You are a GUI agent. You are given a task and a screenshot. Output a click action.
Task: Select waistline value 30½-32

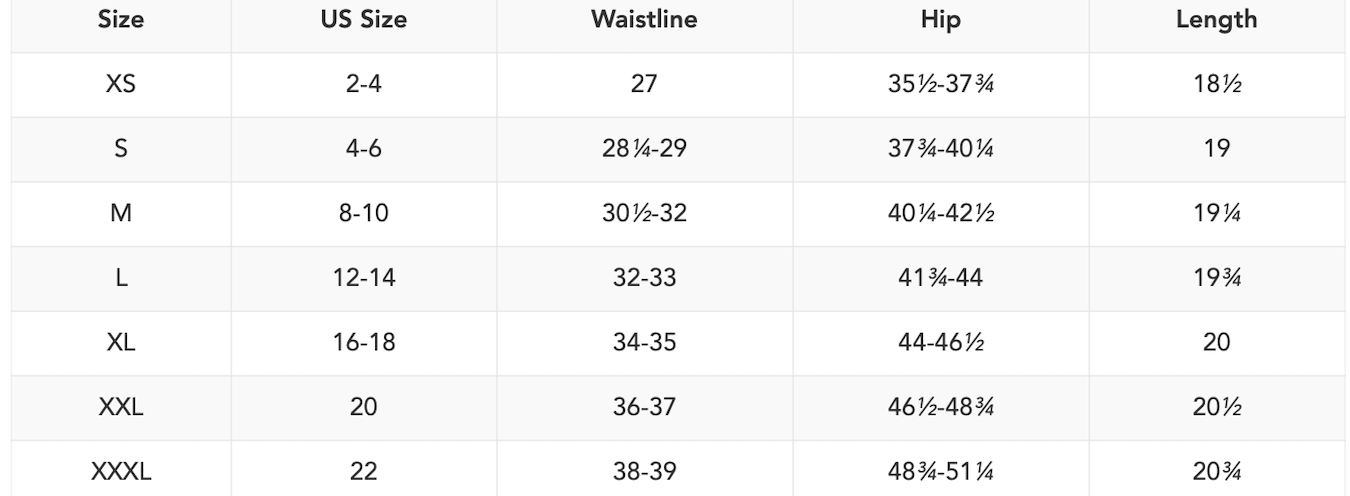pyautogui.click(x=644, y=213)
